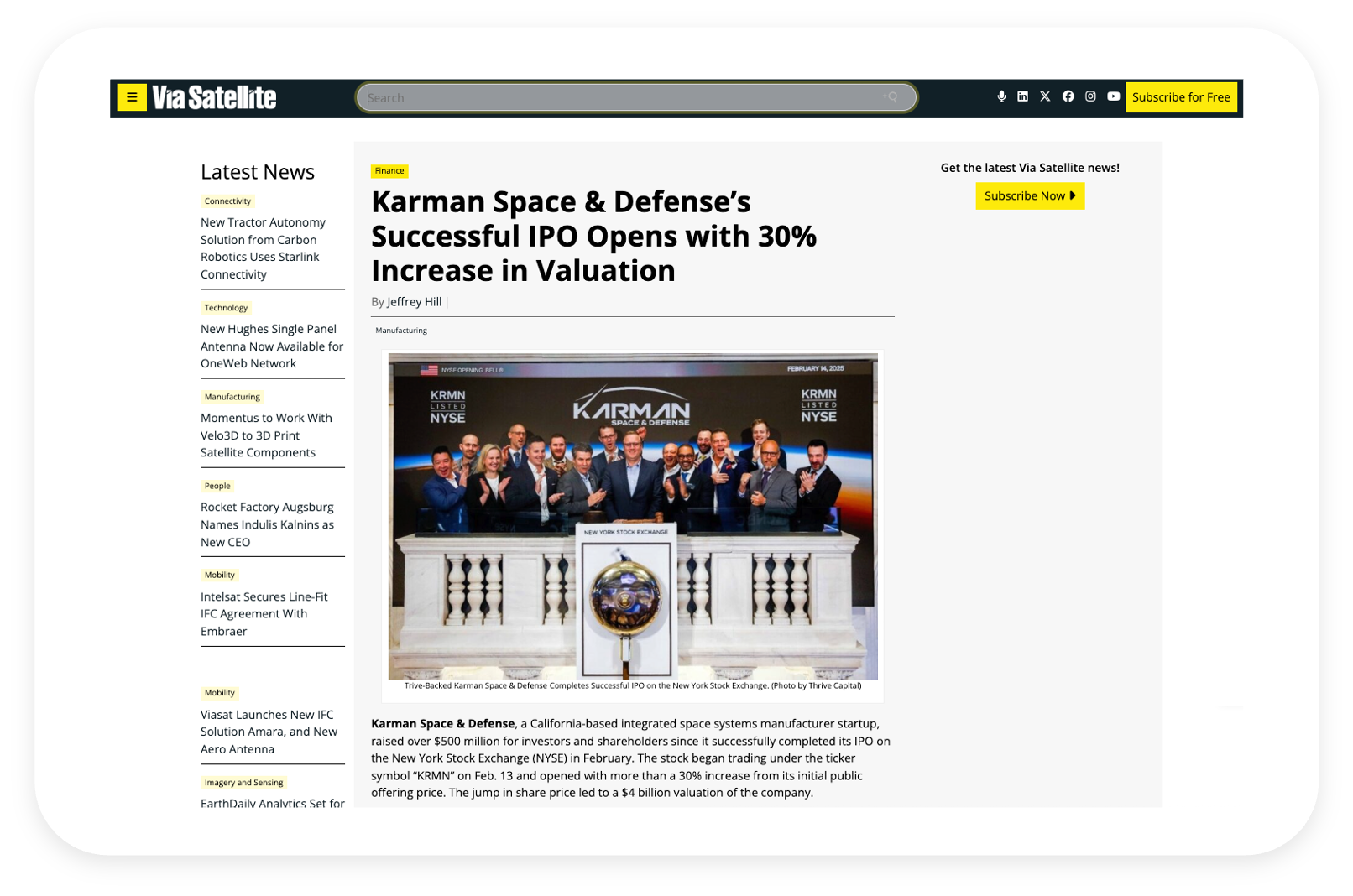This screenshot has width=1353, height=896.
Task: Open the YouTube icon link
Action: 1113,96
